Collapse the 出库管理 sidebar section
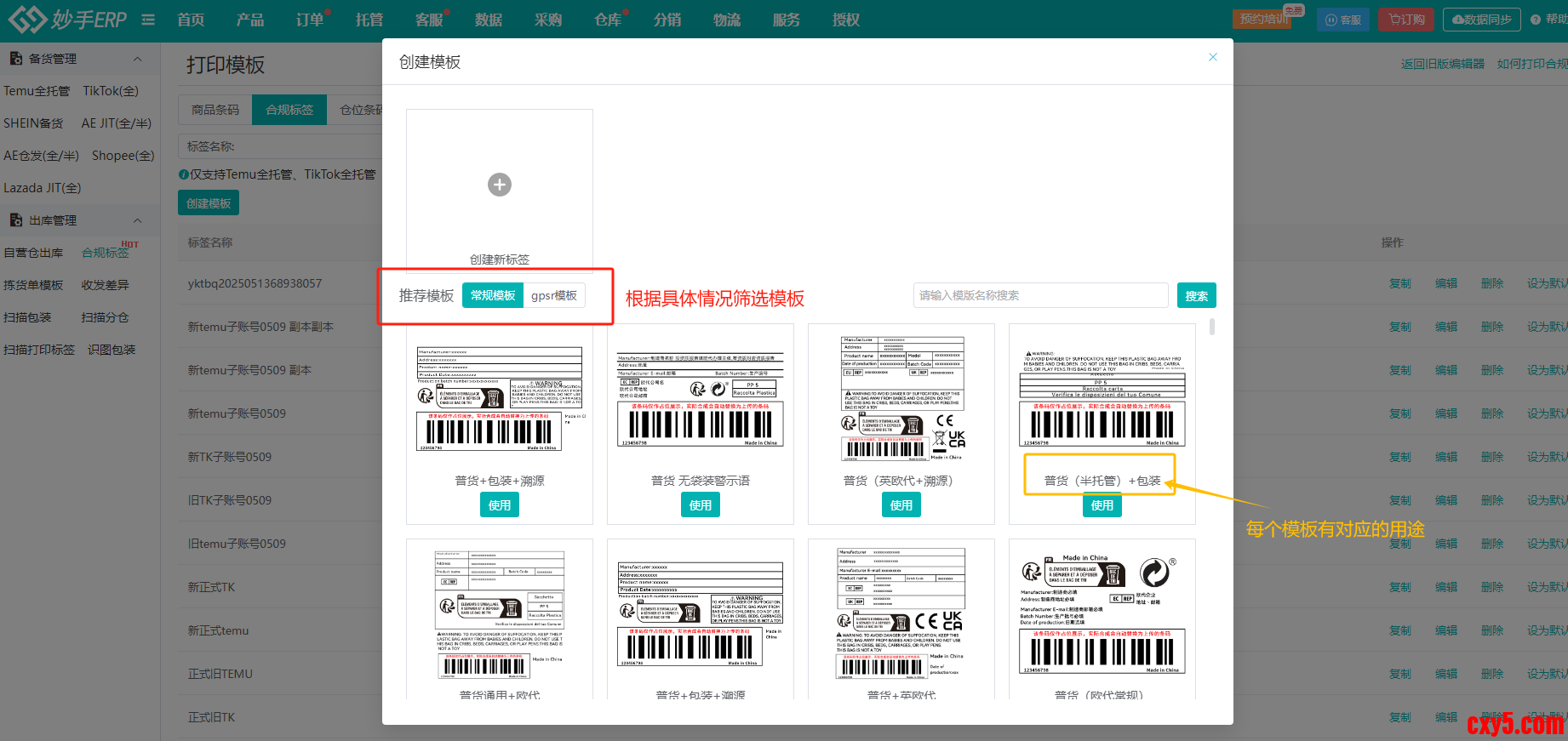Viewport: 1568px width, 741px height. click(x=138, y=220)
